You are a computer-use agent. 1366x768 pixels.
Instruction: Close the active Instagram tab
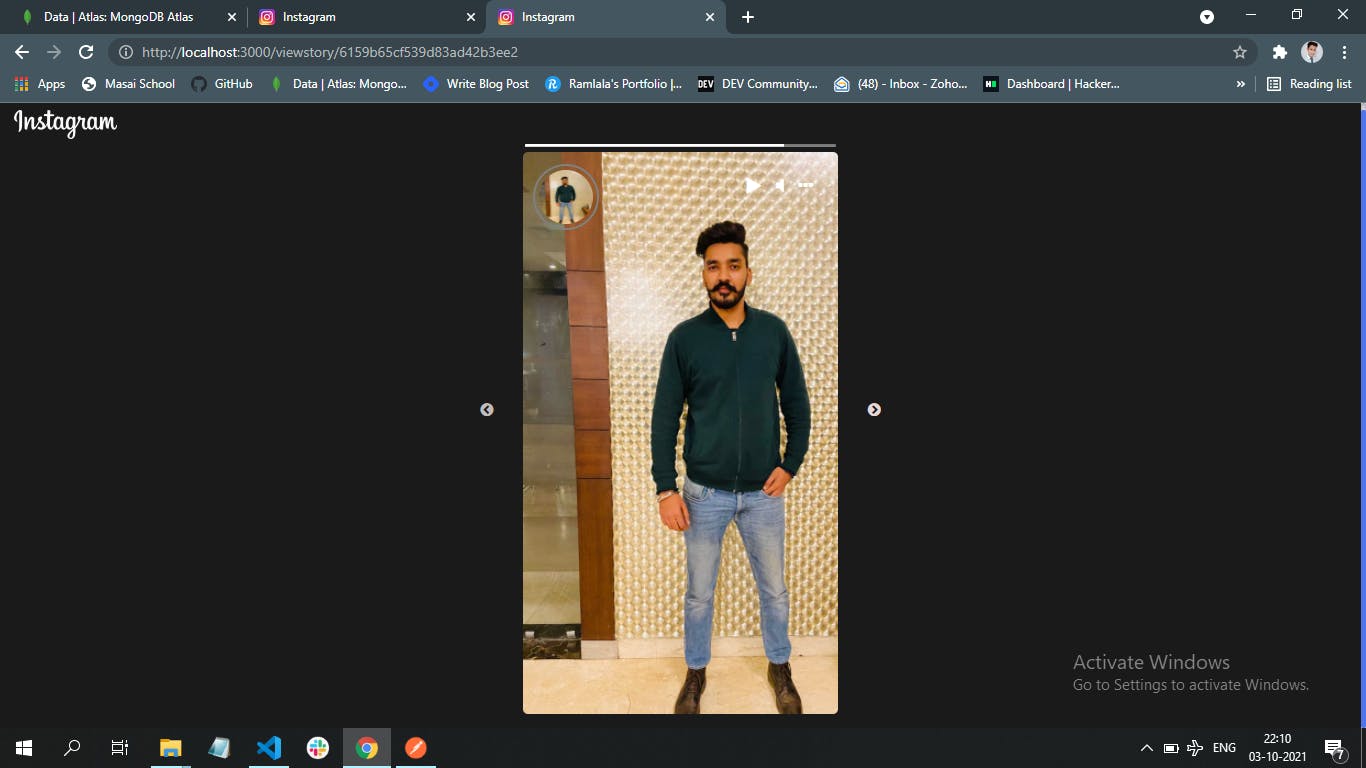click(710, 17)
